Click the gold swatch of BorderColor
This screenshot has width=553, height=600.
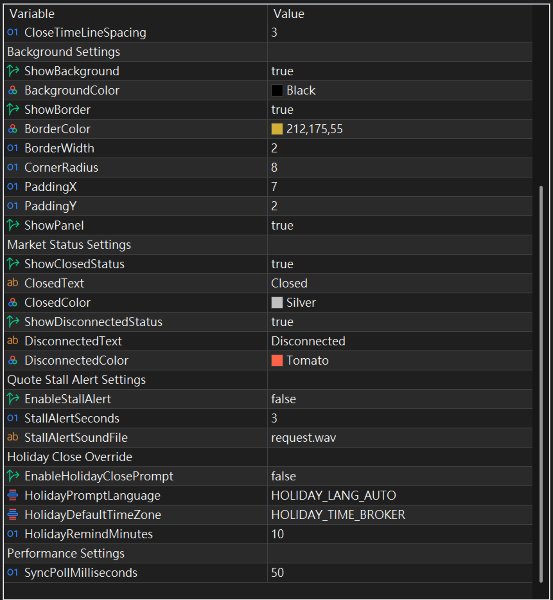coord(277,129)
